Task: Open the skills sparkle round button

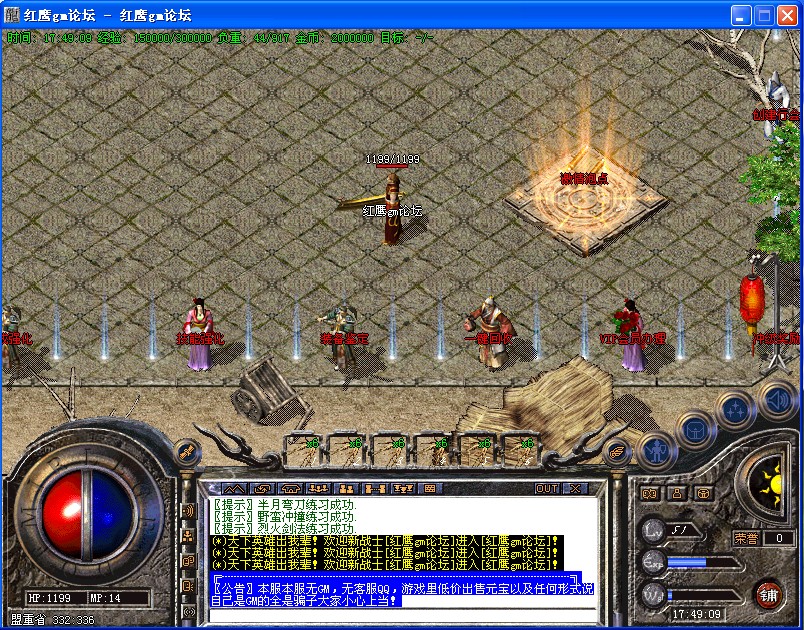Action: point(735,411)
